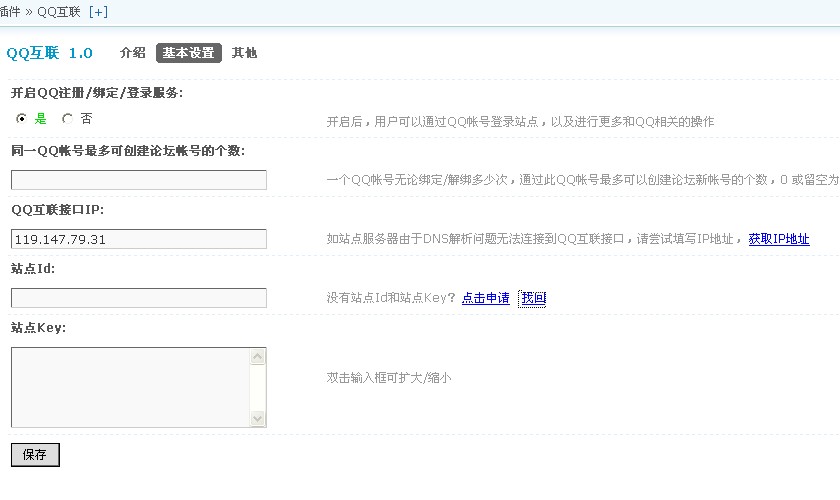Select the 基本设置 tab

click(x=189, y=53)
